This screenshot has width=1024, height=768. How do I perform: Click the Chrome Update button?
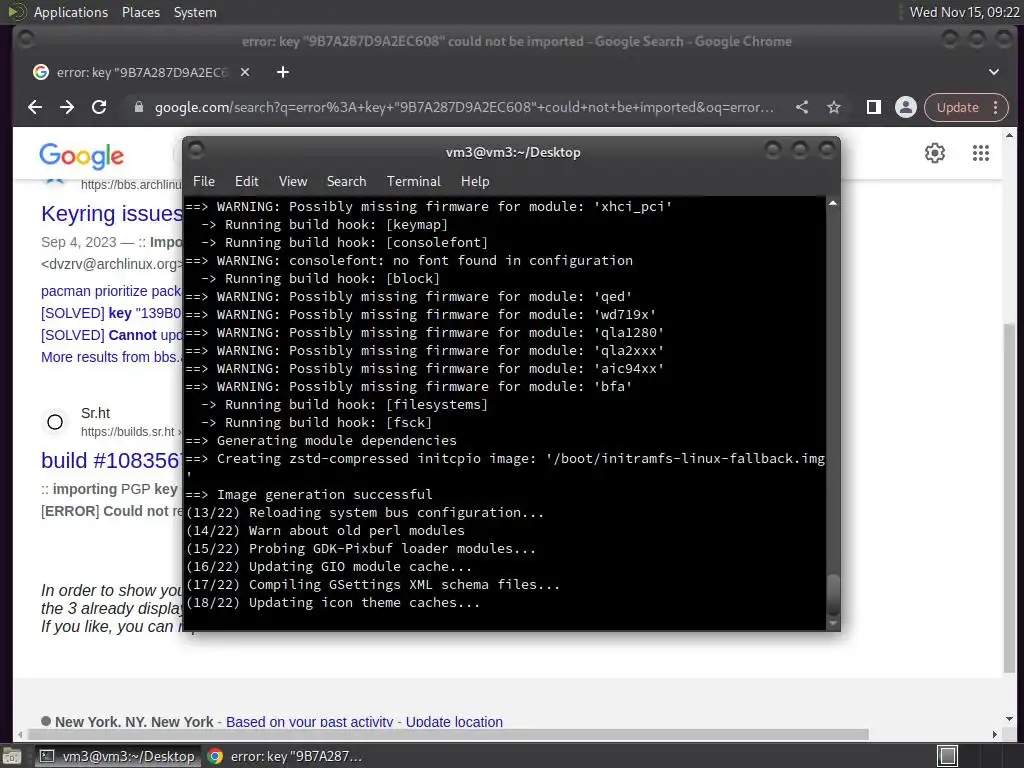coord(957,107)
